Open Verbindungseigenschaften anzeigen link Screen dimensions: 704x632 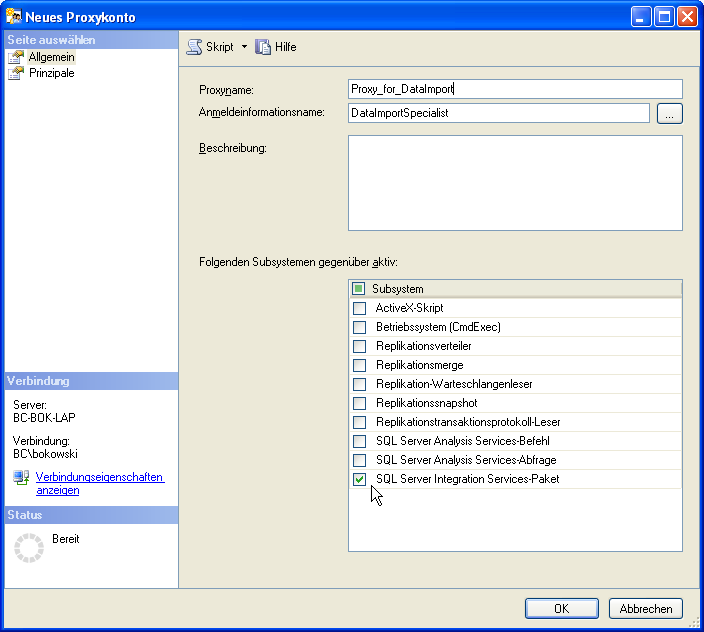(100, 483)
